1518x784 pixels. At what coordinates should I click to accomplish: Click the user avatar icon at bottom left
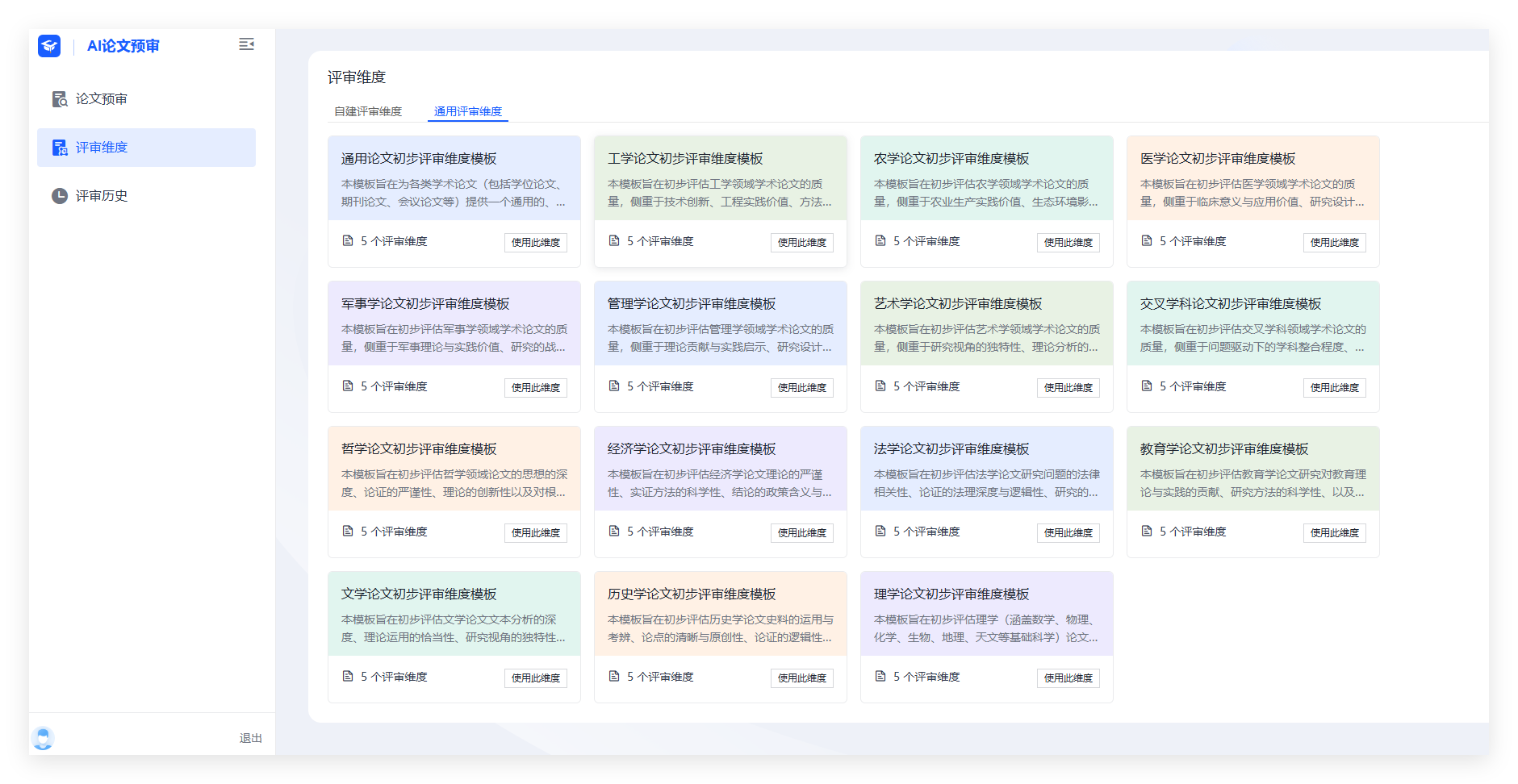click(44, 737)
